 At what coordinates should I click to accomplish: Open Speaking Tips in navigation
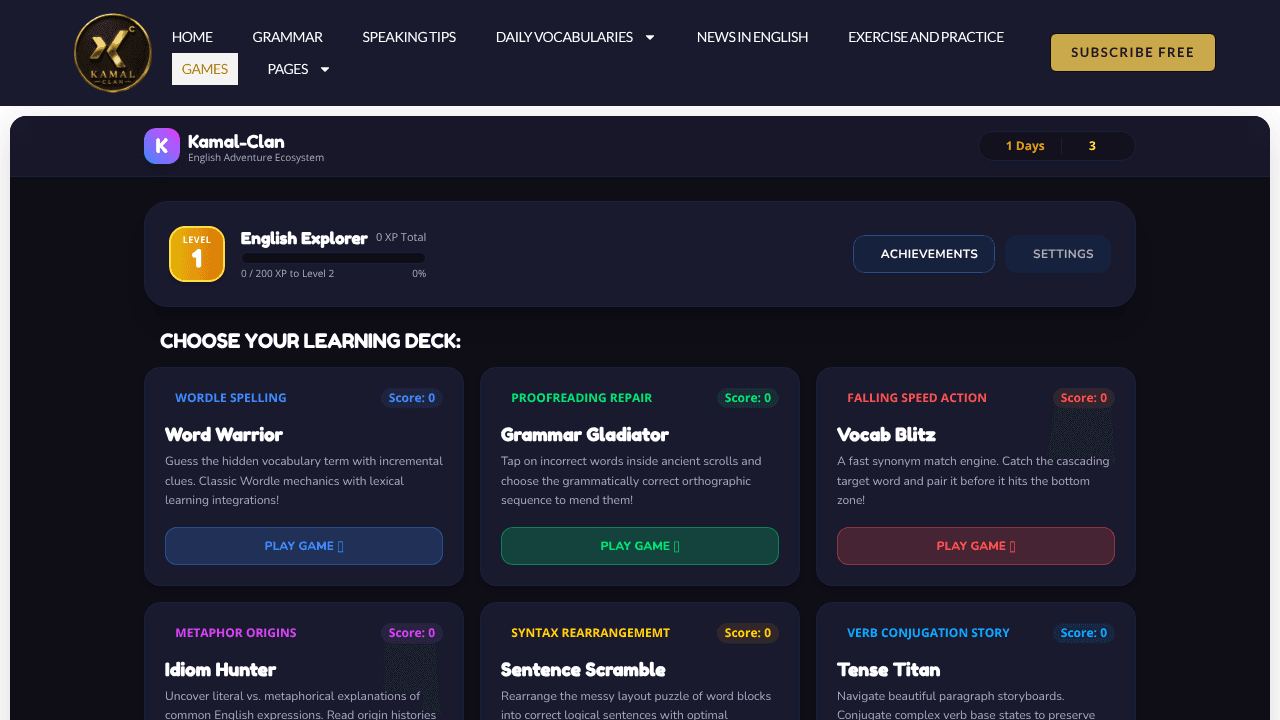409,37
